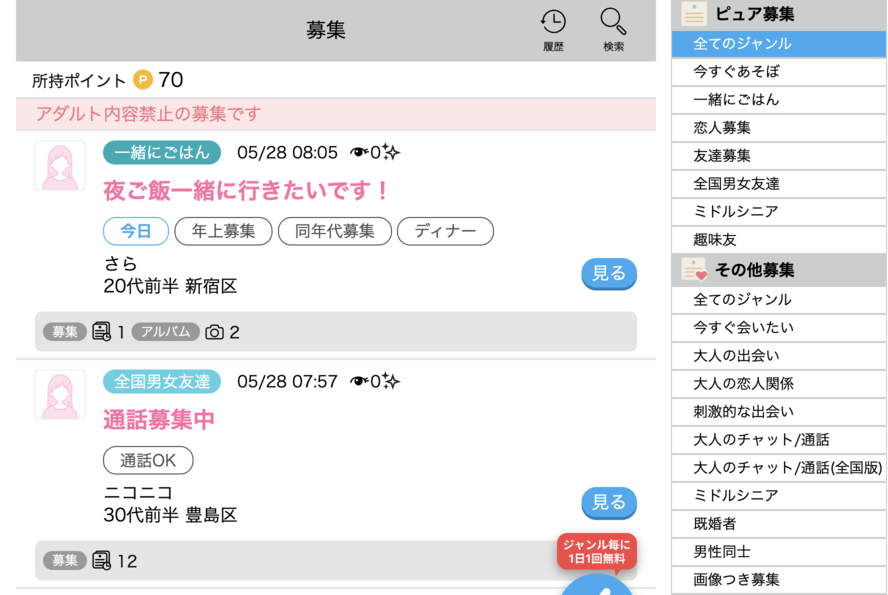
Task: Select the 同年代募集 tag
Action: pos(335,231)
